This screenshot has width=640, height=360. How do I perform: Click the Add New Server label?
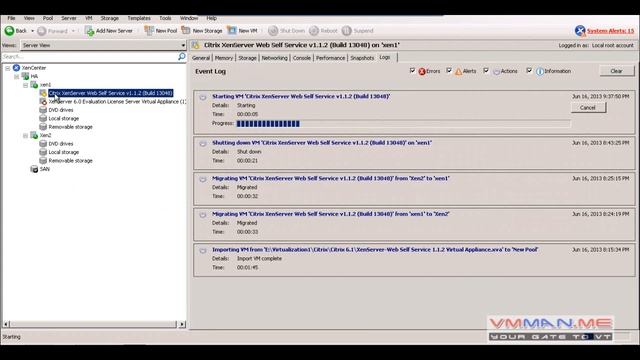pyautogui.click(x=114, y=31)
